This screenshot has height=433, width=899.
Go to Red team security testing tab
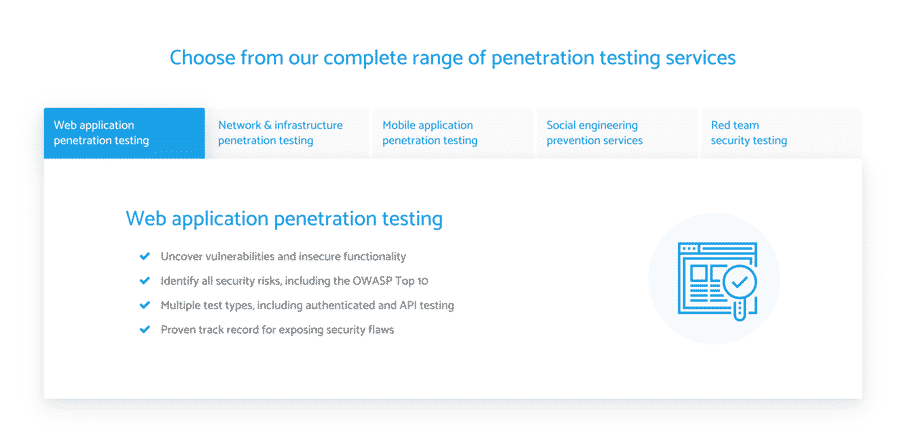click(x=780, y=133)
